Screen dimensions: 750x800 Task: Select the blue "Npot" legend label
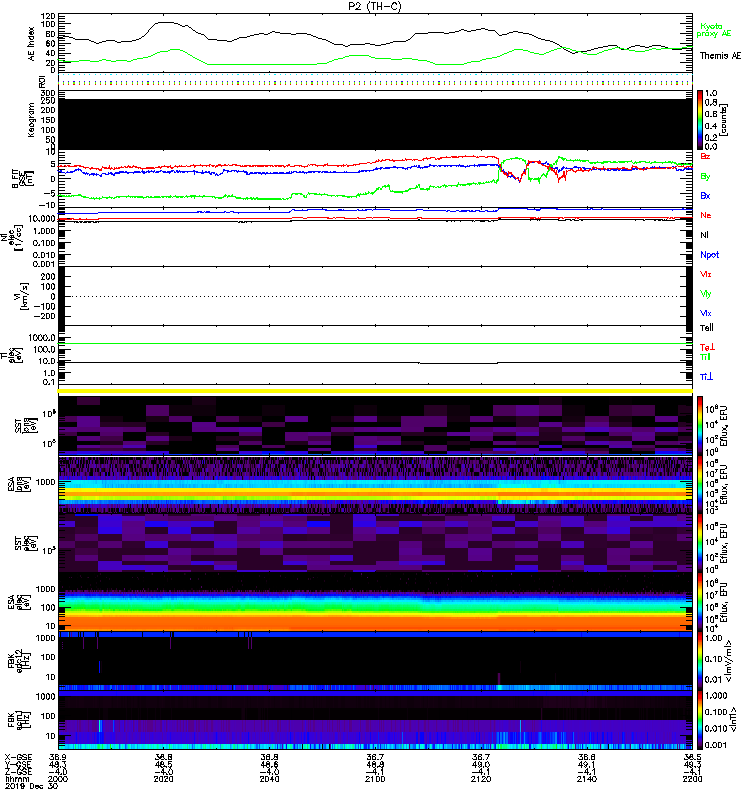coord(709,255)
